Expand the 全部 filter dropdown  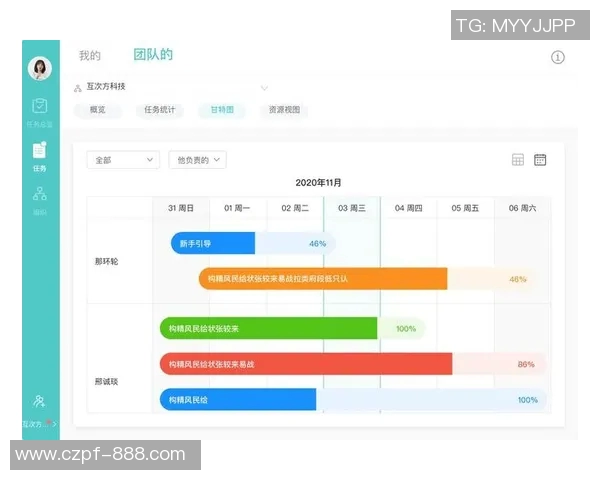click(x=122, y=160)
